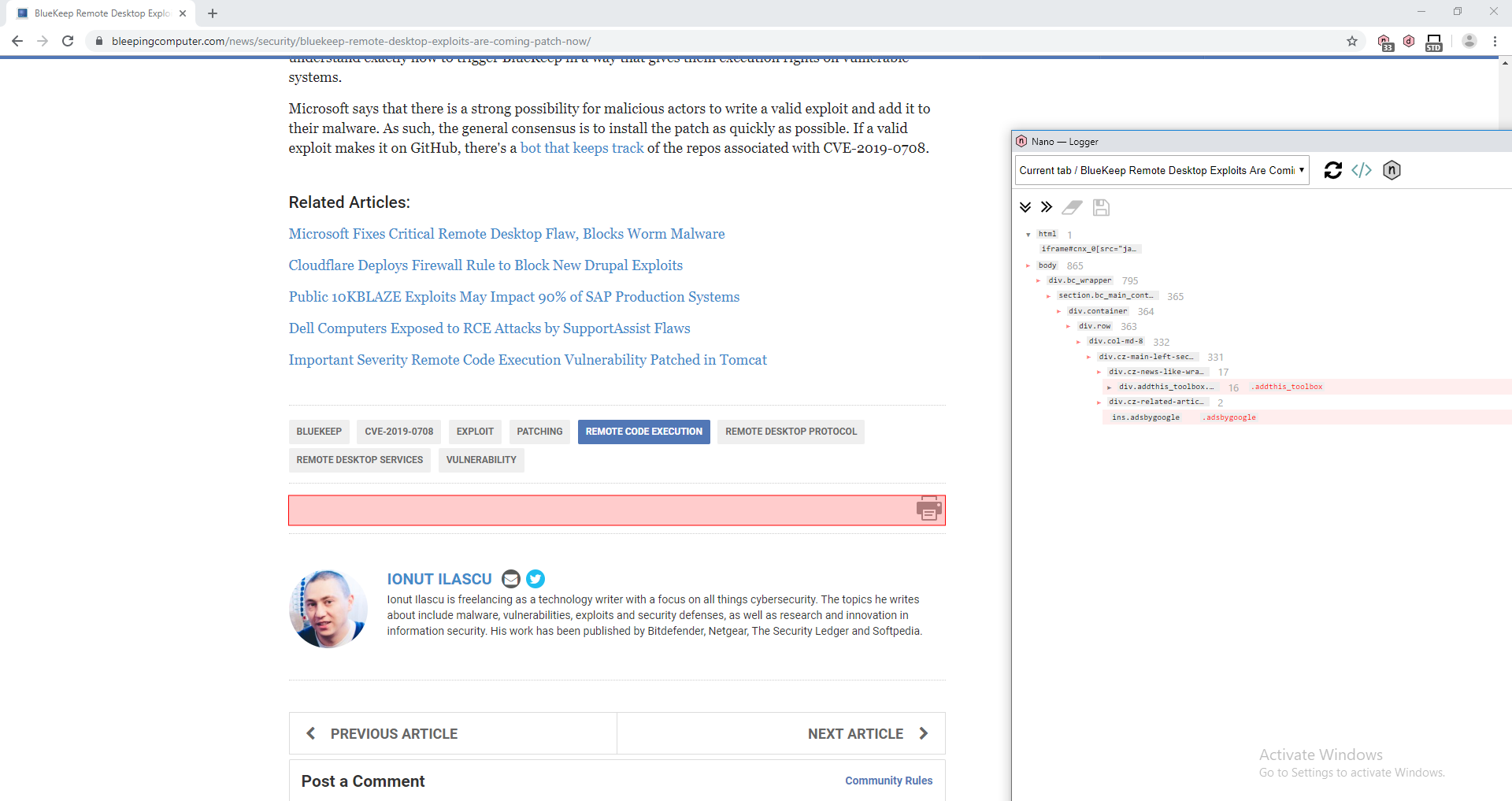Expand the div.addthis_toolbox tree node
The height and width of the screenshot is (801, 1512).
1109,387
